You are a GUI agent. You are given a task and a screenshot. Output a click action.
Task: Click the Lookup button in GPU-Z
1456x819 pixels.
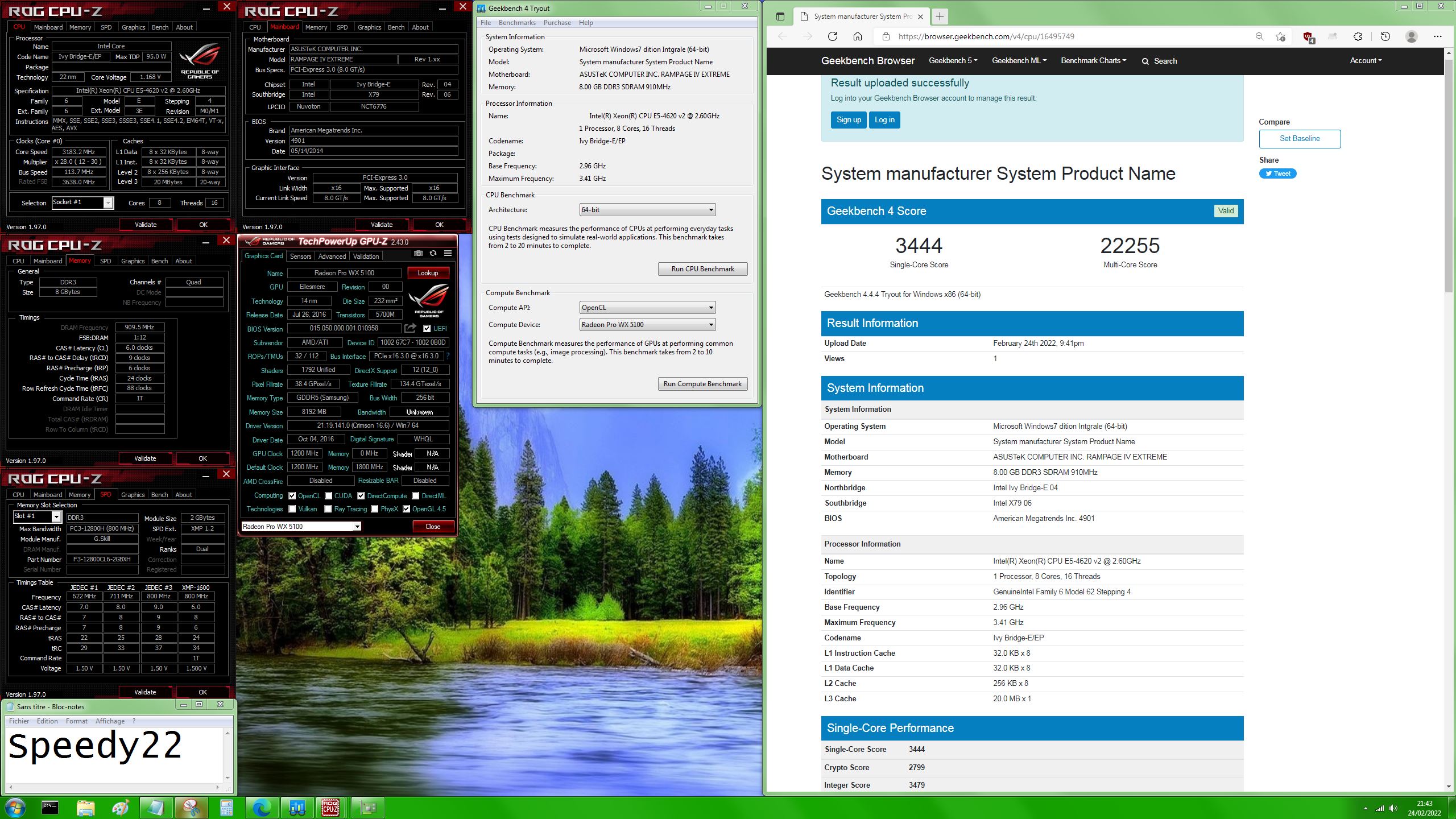pos(428,273)
